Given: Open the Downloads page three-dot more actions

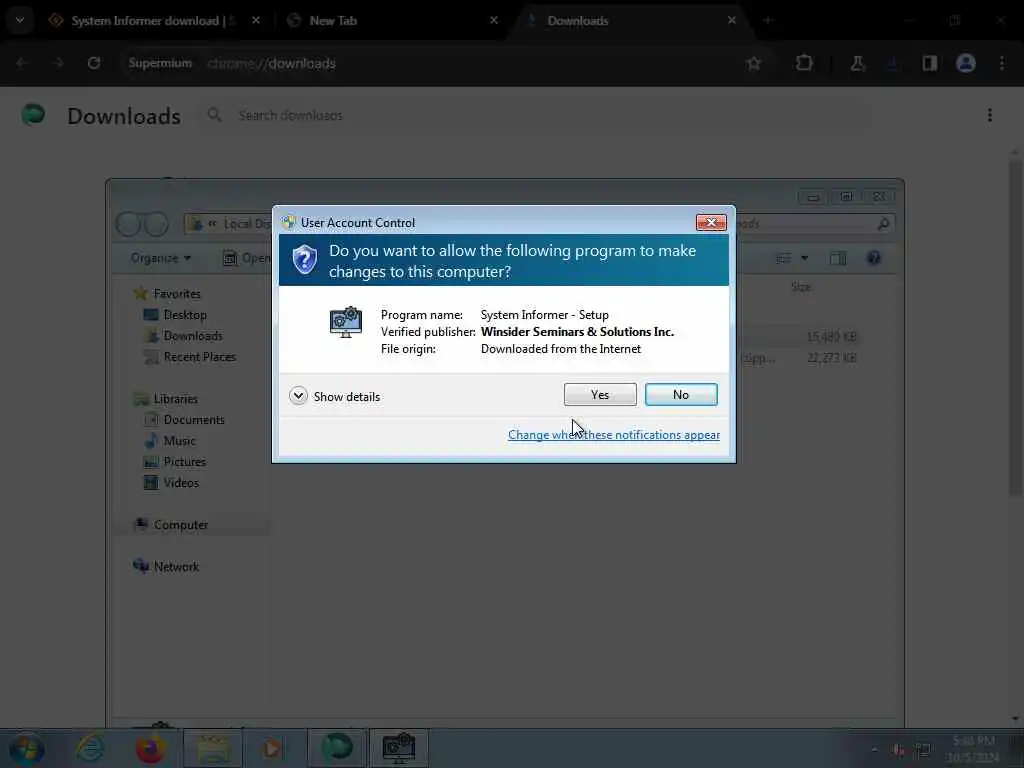Looking at the screenshot, I should pos(990,116).
